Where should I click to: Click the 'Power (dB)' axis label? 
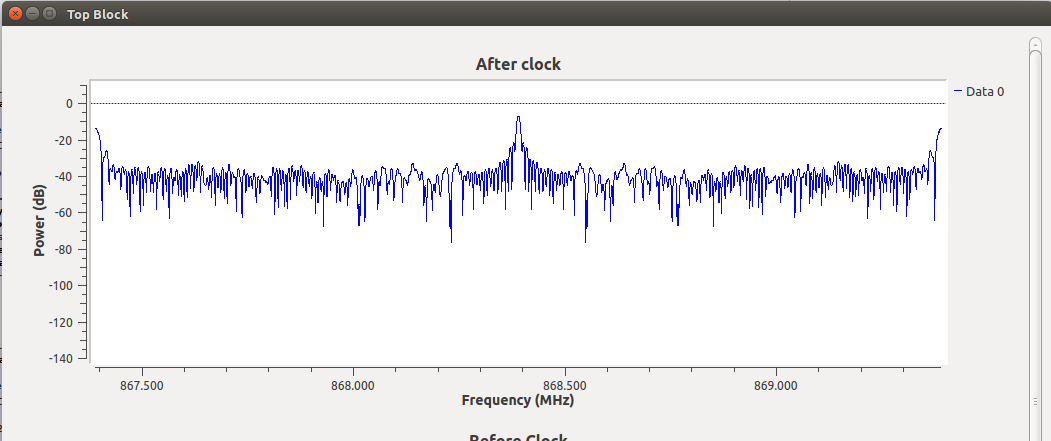click(x=40, y=220)
